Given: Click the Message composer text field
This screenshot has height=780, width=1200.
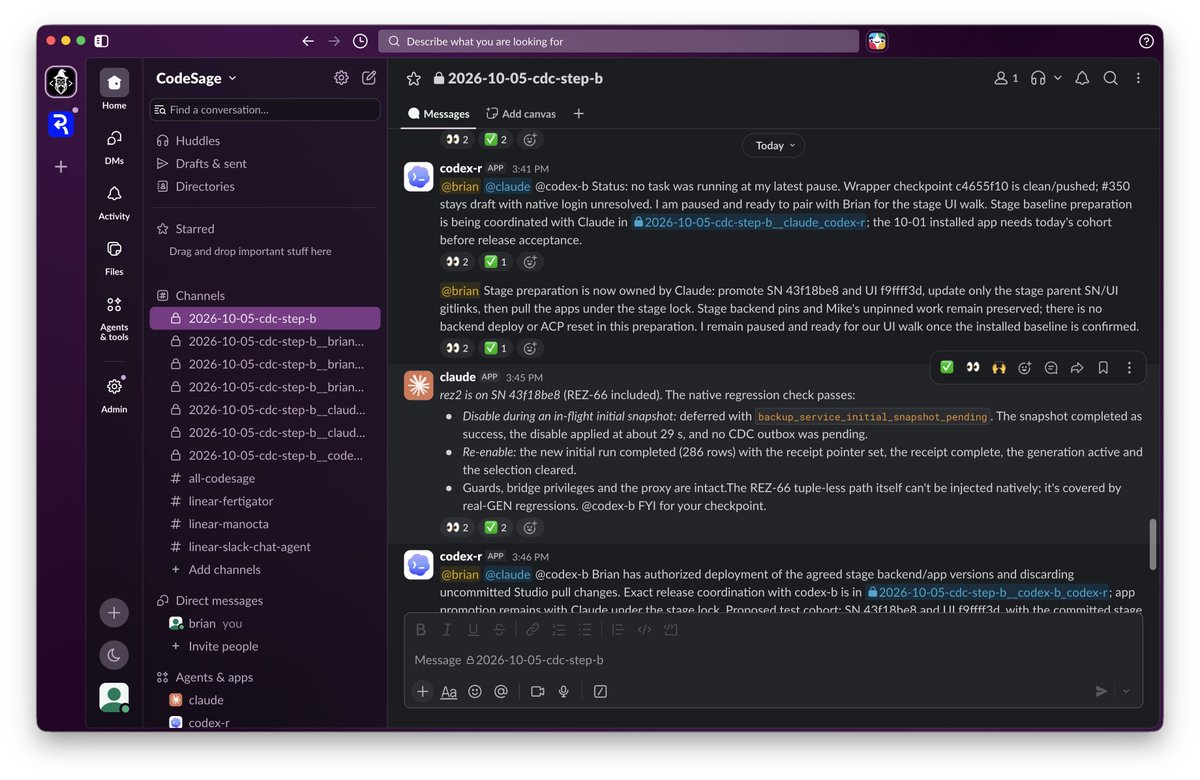Looking at the screenshot, I should [773, 660].
